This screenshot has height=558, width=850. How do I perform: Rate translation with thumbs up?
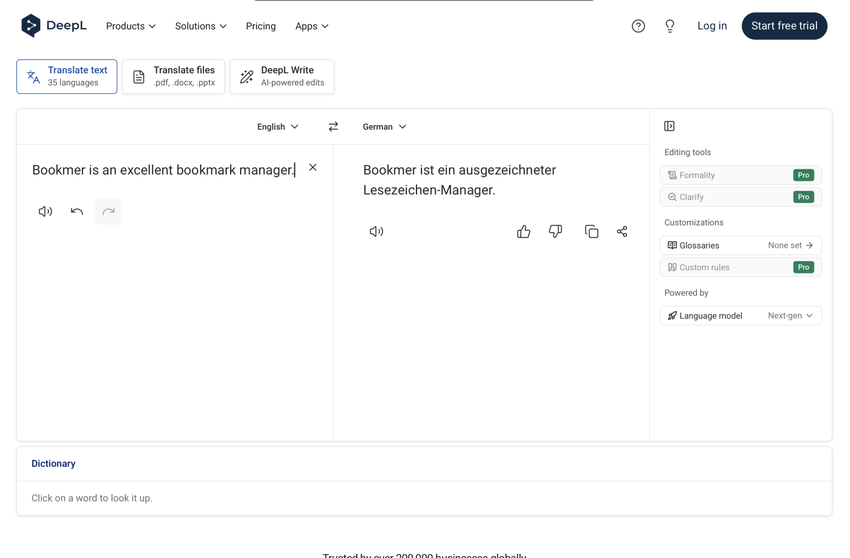(523, 231)
